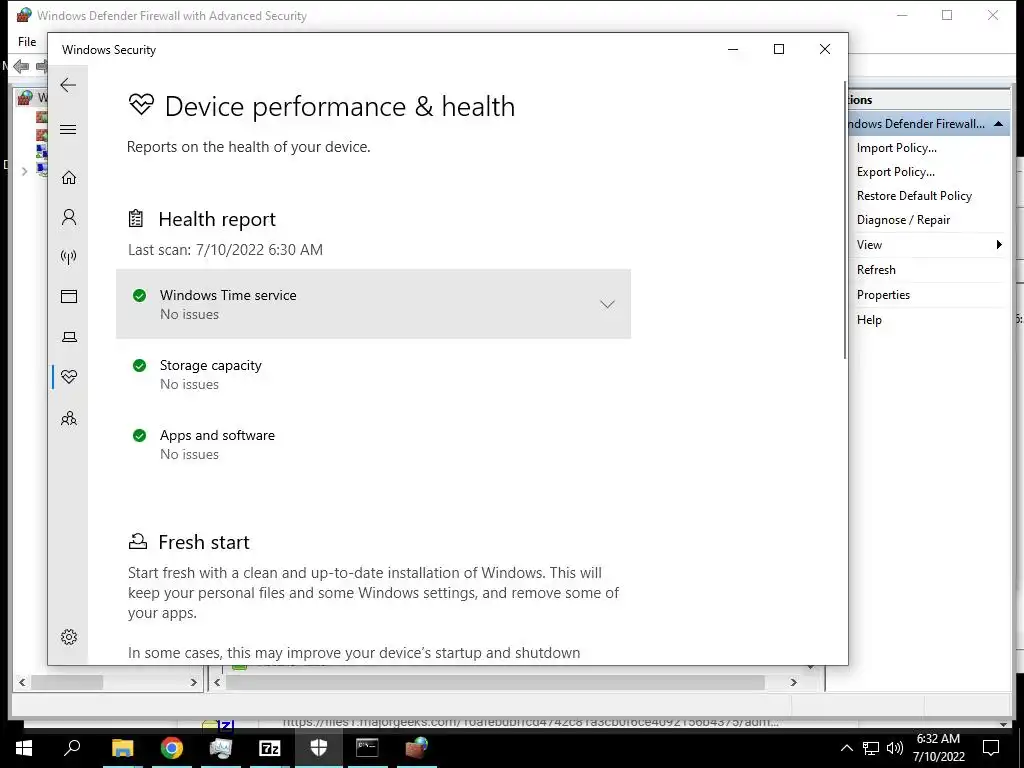The image size is (1024, 768).
Task: Expand the Windows Time service chevron
Action: click(607, 304)
